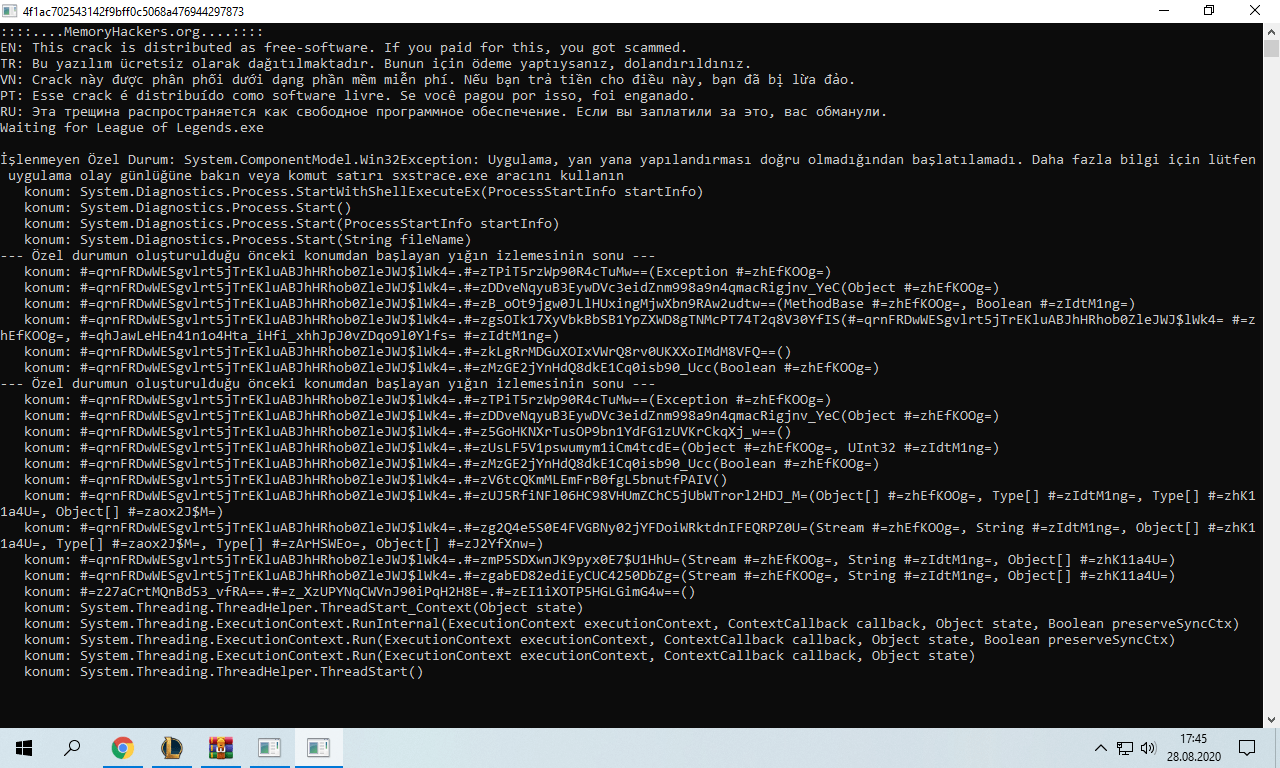Open the Windows Start menu
The image size is (1280, 768).
pyautogui.click(x=23, y=747)
